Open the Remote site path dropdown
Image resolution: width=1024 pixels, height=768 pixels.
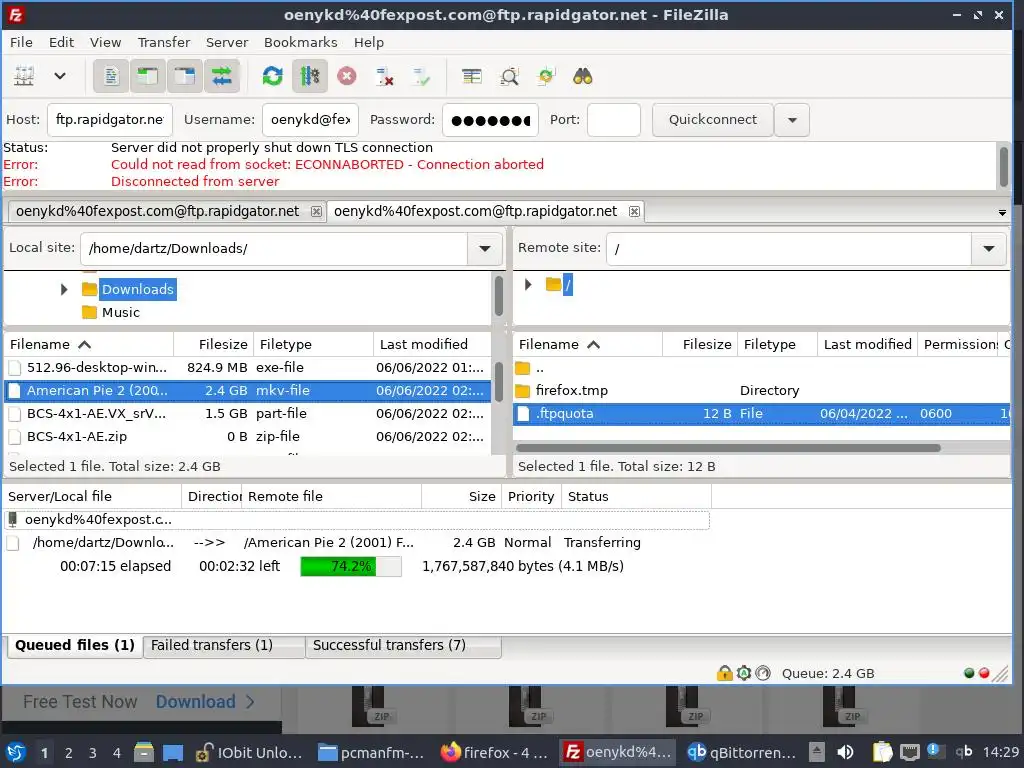[x=989, y=248]
